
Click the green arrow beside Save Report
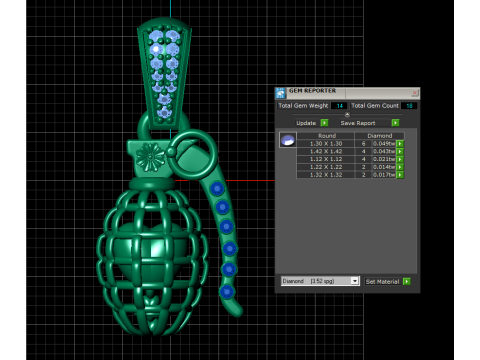point(395,123)
